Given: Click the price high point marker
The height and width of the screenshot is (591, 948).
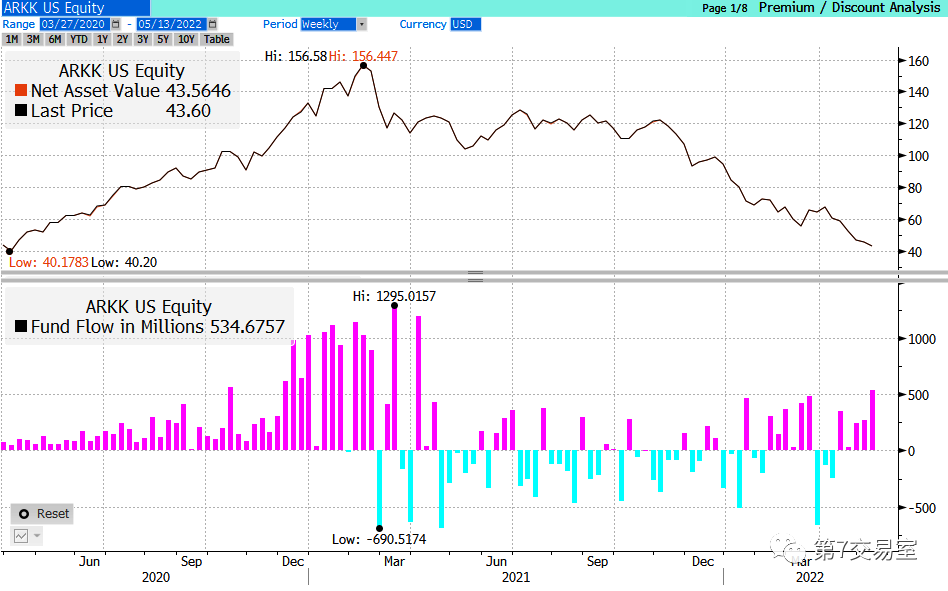Looking at the screenshot, I should point(363,65).
